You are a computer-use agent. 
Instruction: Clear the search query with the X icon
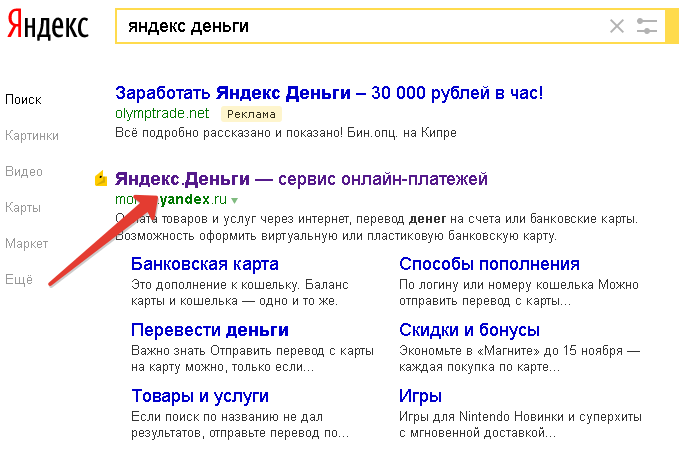click(x=617, y=26)
